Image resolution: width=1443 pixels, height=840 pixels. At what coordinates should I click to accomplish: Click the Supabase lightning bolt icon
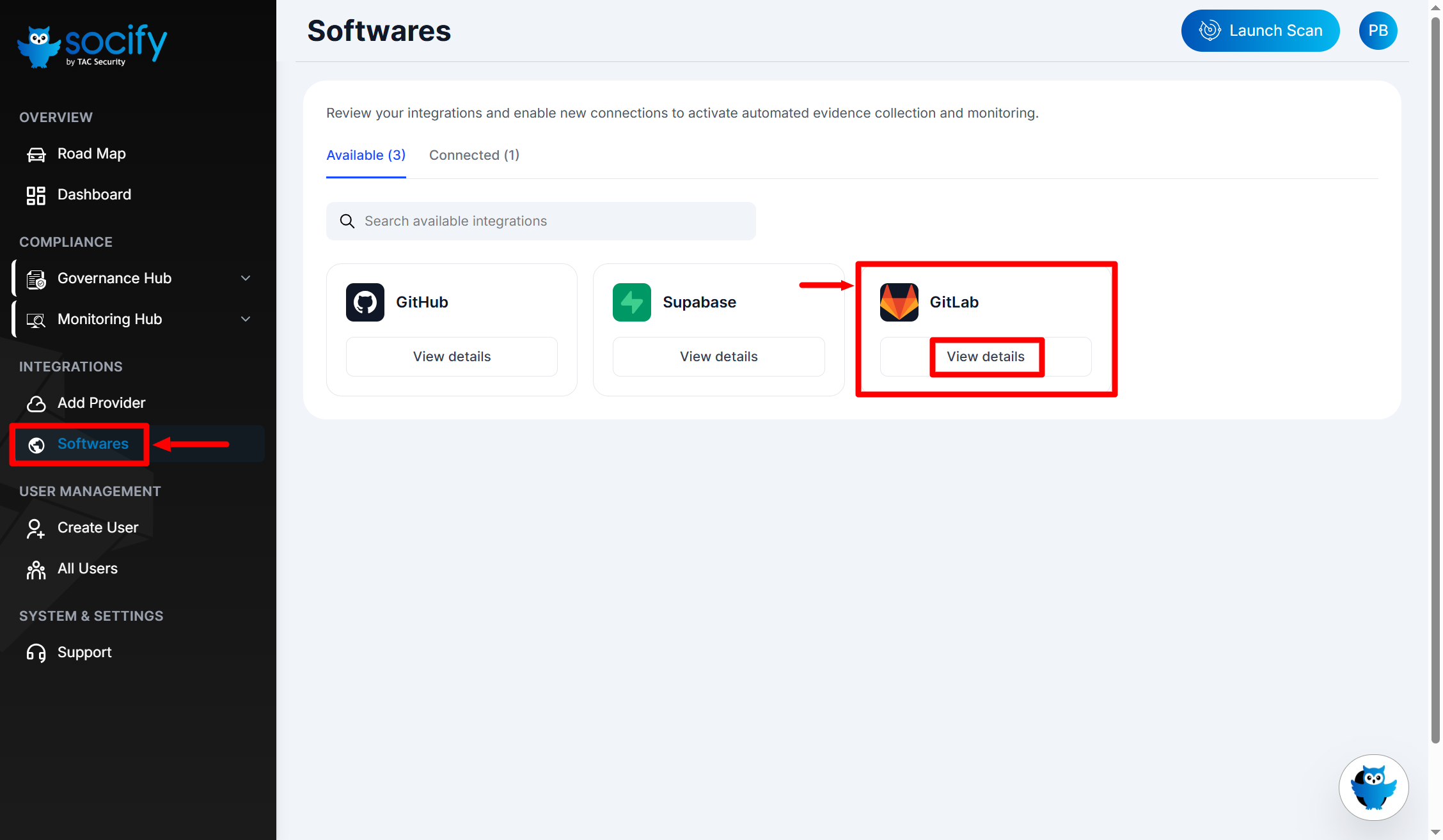coord(631,302)
